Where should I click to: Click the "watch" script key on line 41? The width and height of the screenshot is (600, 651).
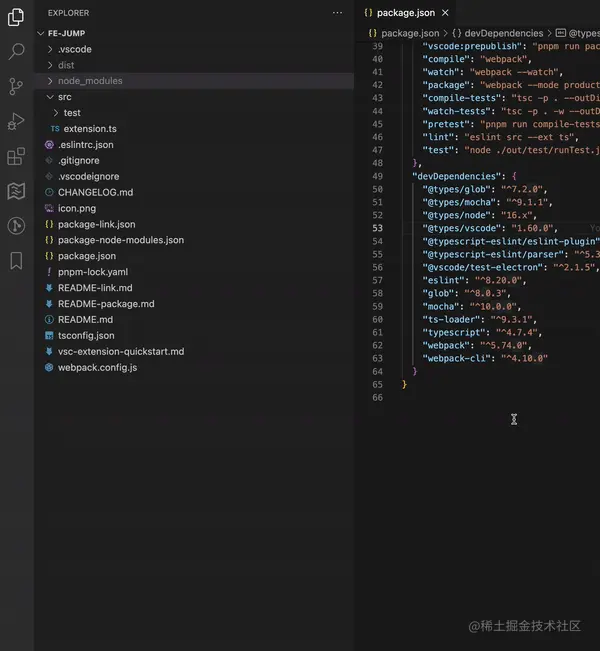[441, 72]
